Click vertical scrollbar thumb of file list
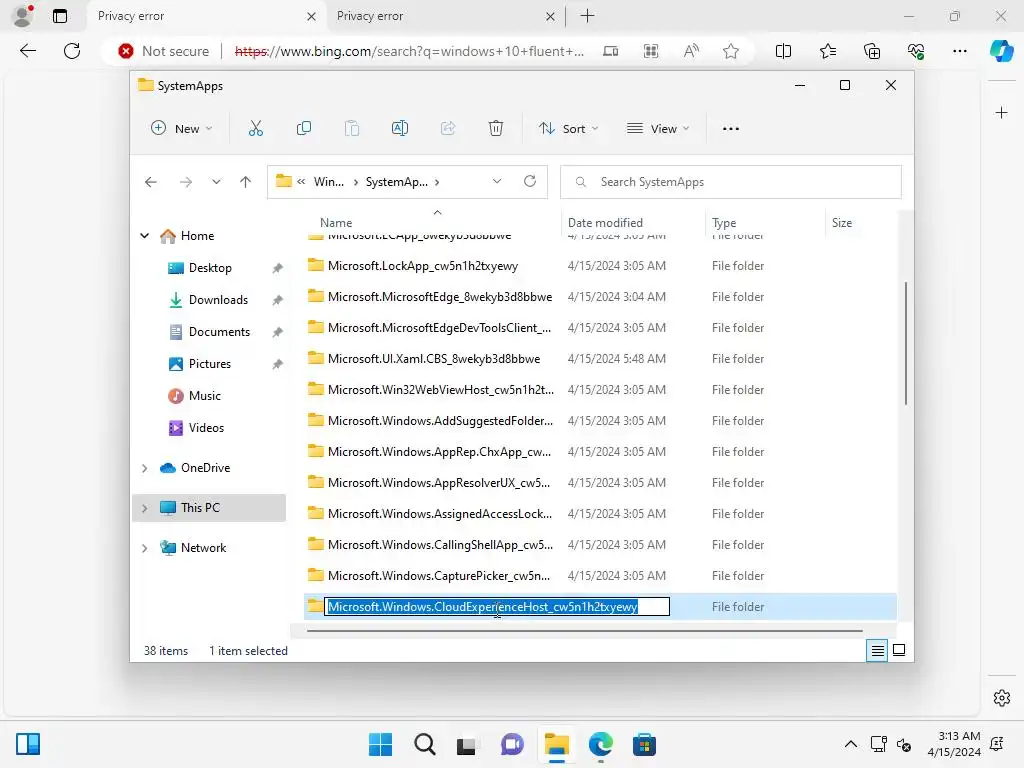The width and height of the screenshot is (1024, 768). pos(905,343)
